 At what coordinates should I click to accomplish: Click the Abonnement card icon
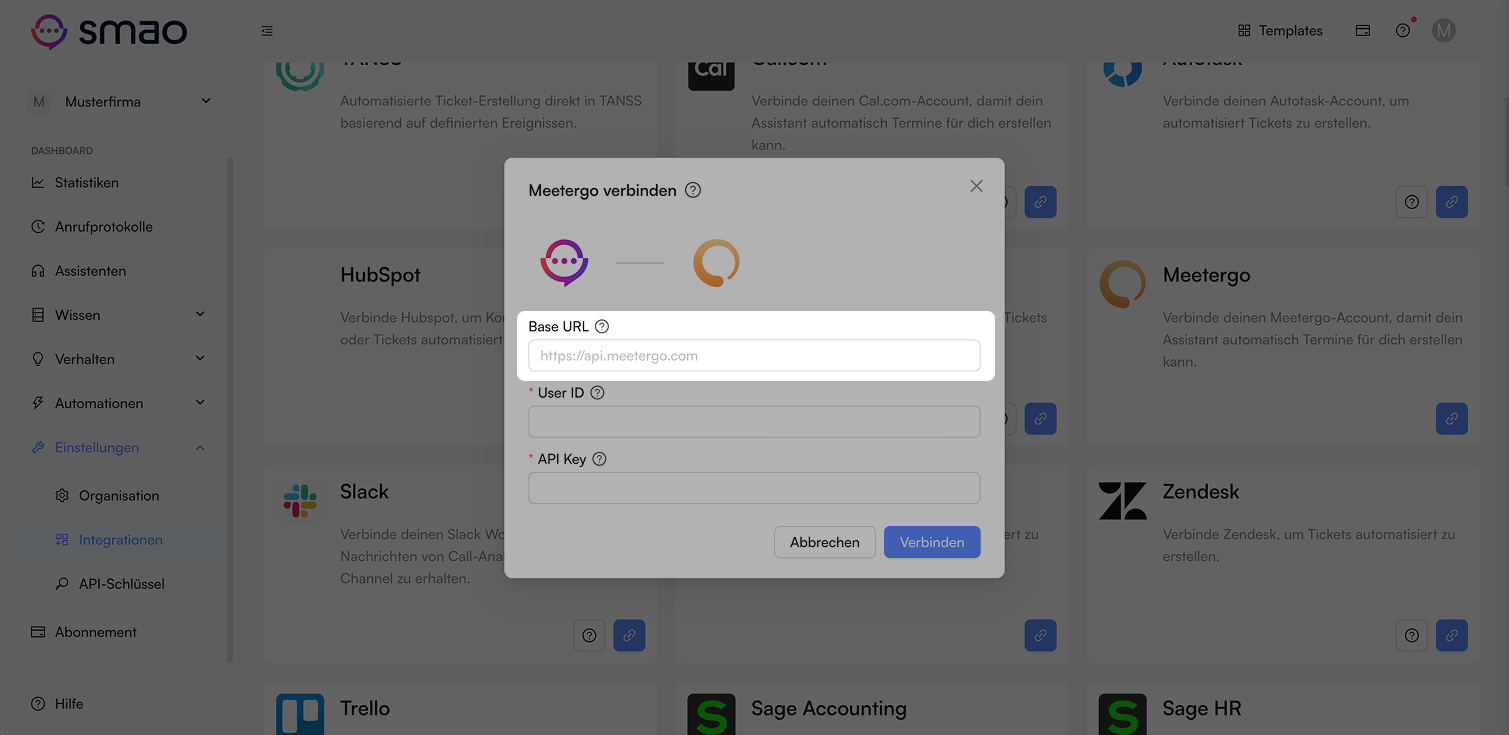click(38, 632)
